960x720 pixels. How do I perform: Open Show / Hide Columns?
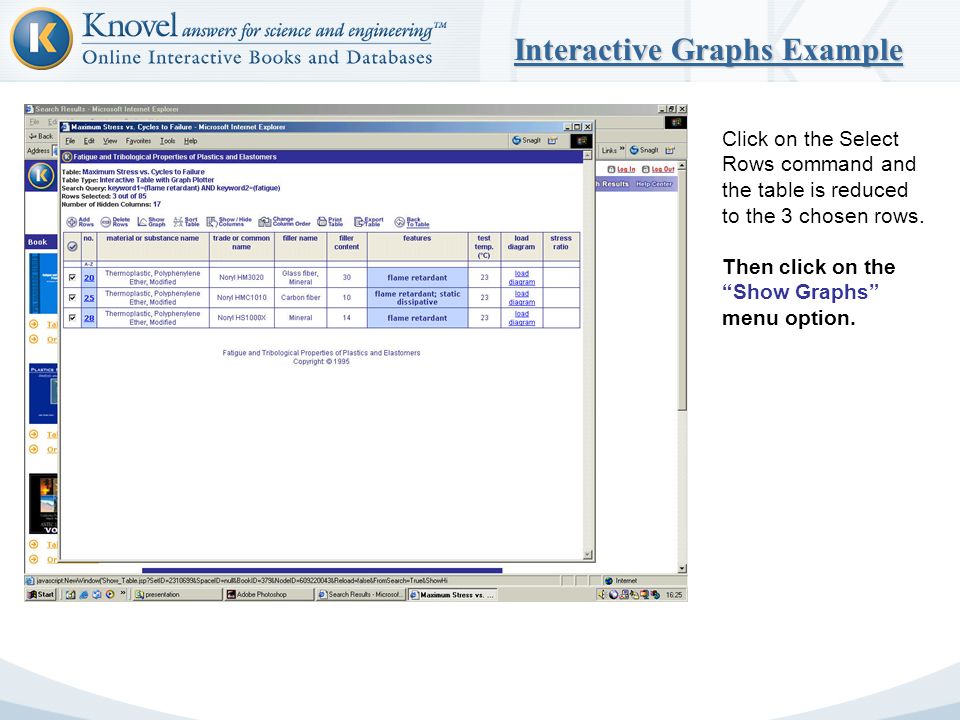tap(229, 222)
